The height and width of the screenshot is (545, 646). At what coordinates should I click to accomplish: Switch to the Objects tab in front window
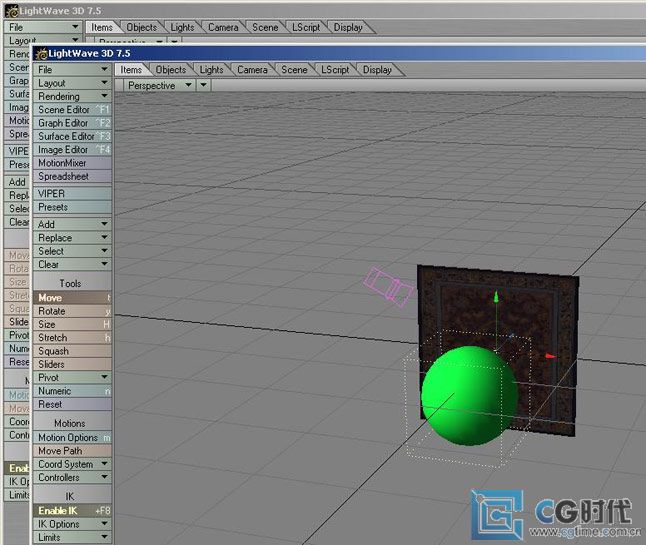pyautogui.click(x=171, y=70)
